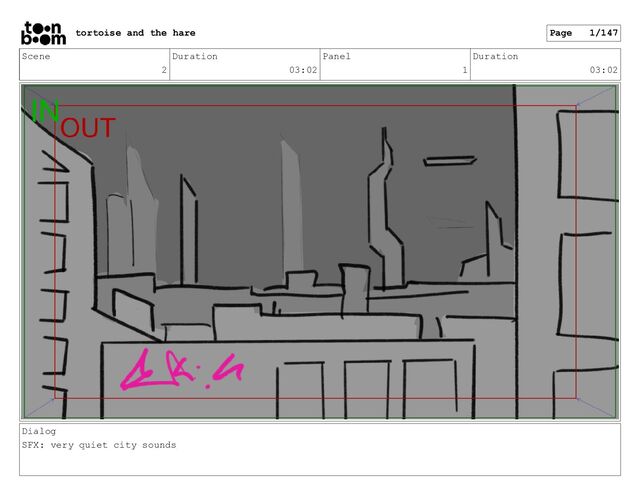
Task: Click the Dialog text area
Action: coord(320,449)
